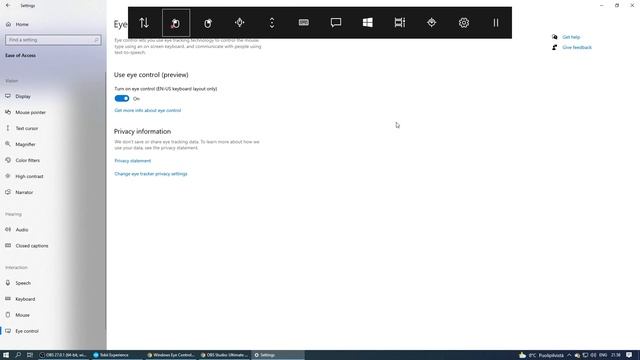This screenshot has height=360, width=640.
Task: Show hidden system tray icons
Action: 569,356
